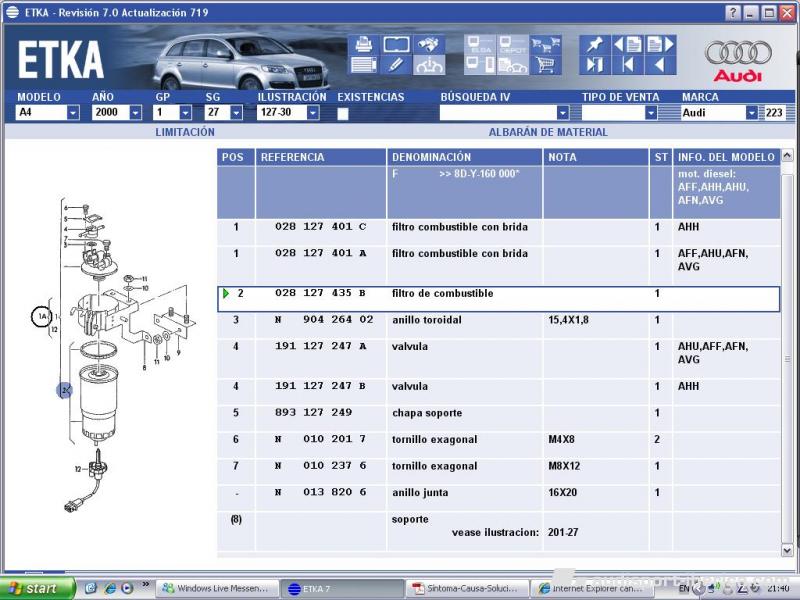
Task: Click the REFERENCIA column header
Action: (321, 157)
